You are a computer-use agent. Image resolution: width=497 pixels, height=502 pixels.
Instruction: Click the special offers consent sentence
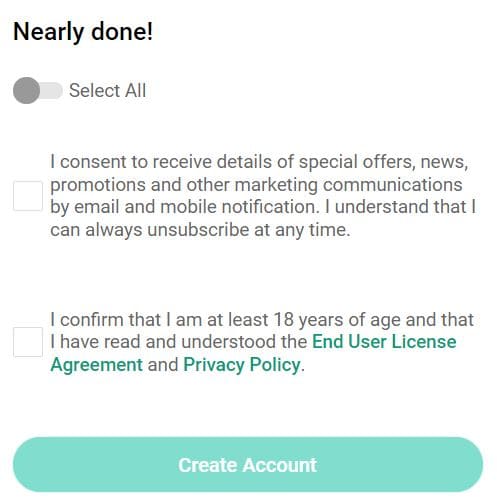coord(263,196)
